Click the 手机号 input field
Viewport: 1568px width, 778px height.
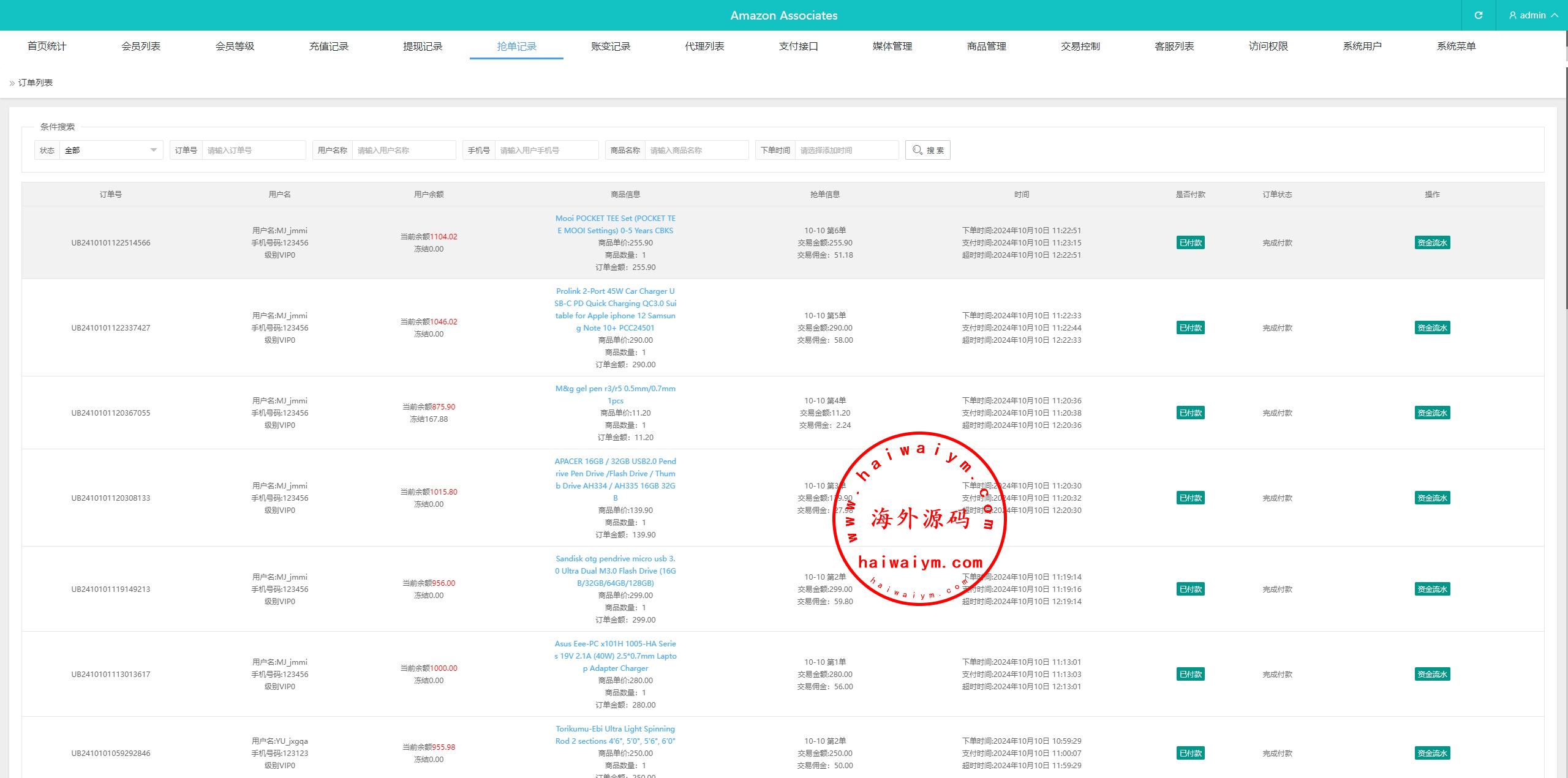coord(546,150)
